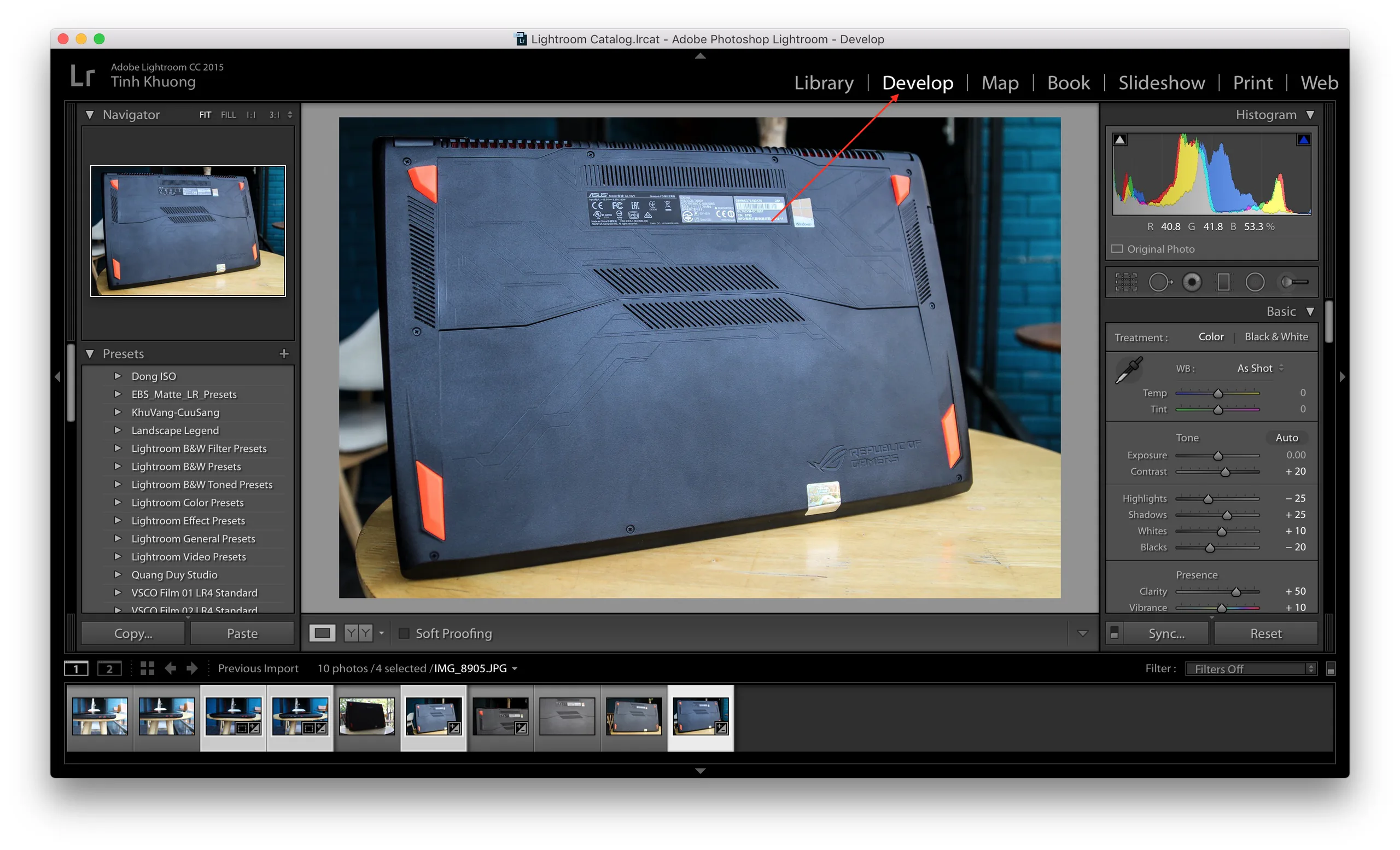Click the Copy... button
The width and height of the screenshot is (1400, 850).
pos(133,633)
